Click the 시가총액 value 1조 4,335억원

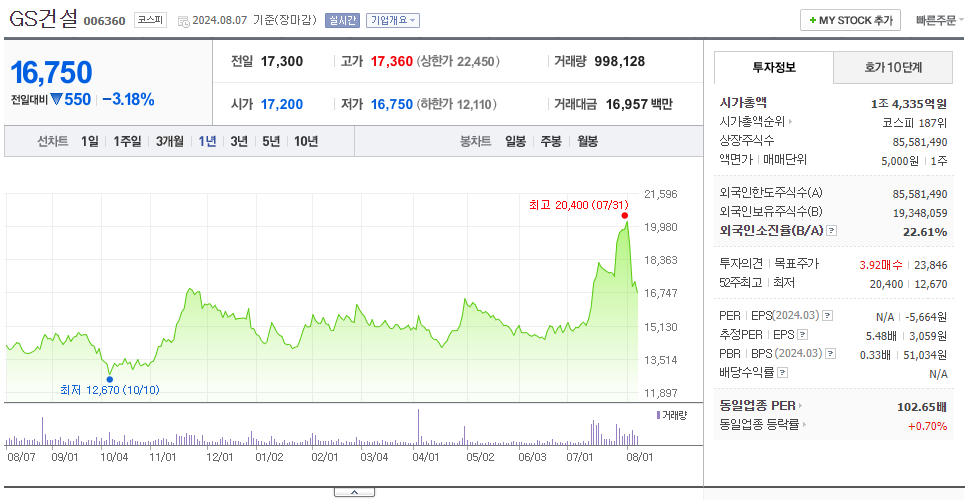click(x=909, y=104)
